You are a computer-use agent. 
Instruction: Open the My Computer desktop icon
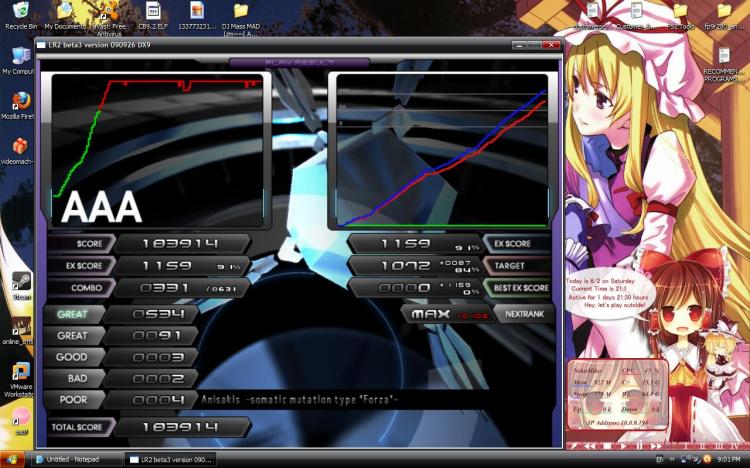pos(19,55)
